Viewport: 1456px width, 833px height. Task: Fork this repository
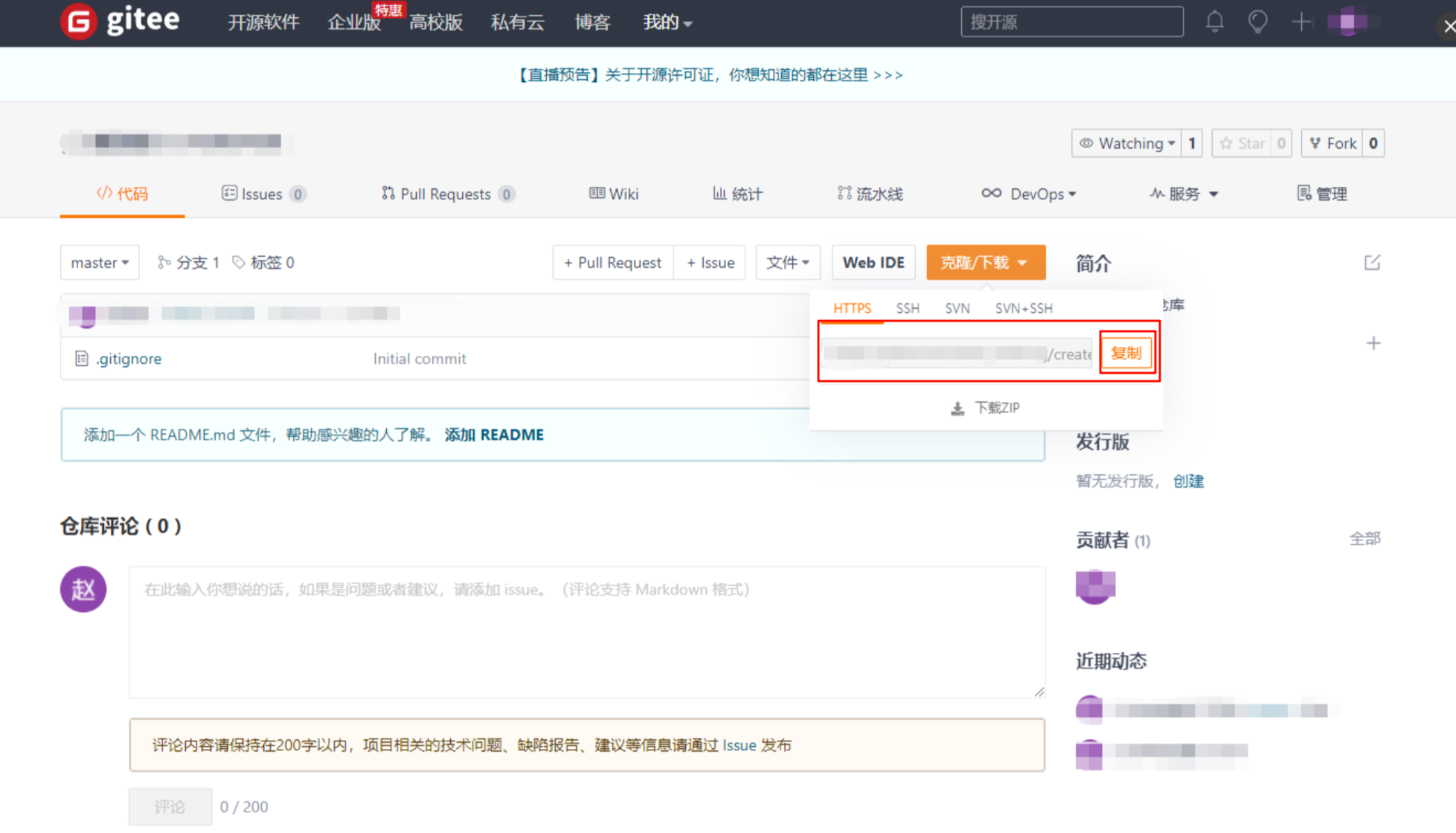tap(1332, 143)
